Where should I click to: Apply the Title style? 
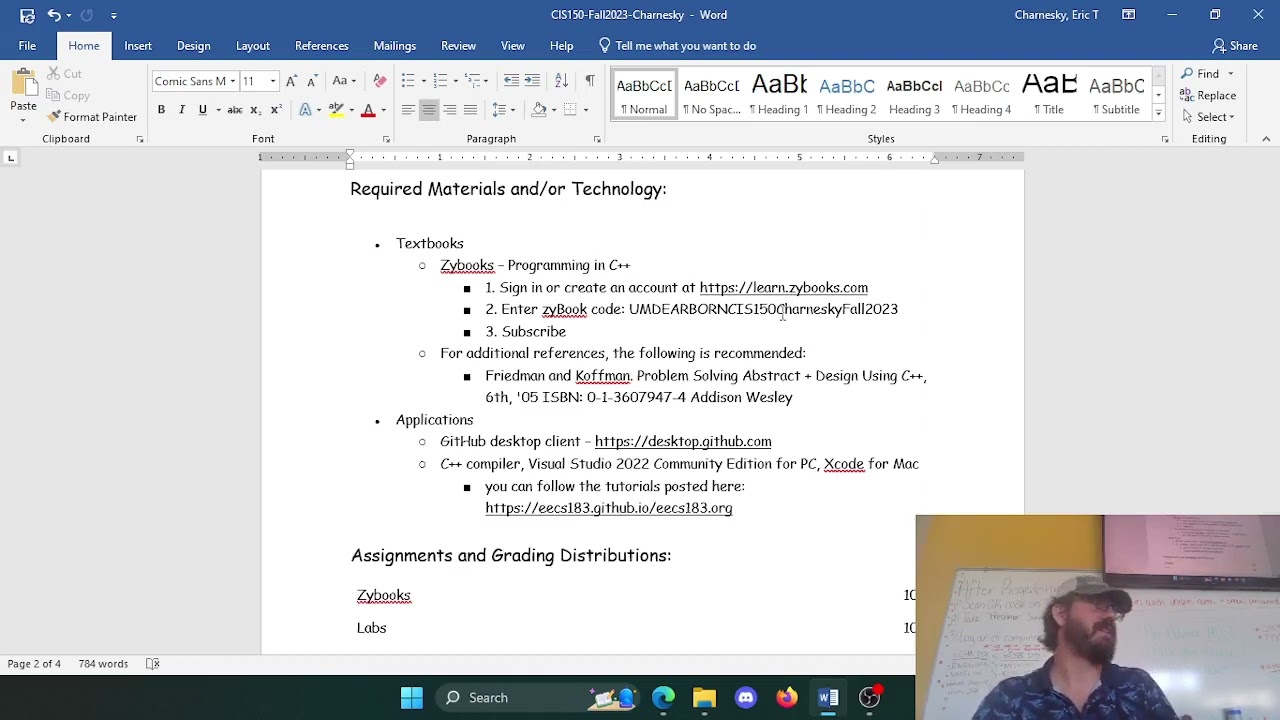pos(1049,94)
